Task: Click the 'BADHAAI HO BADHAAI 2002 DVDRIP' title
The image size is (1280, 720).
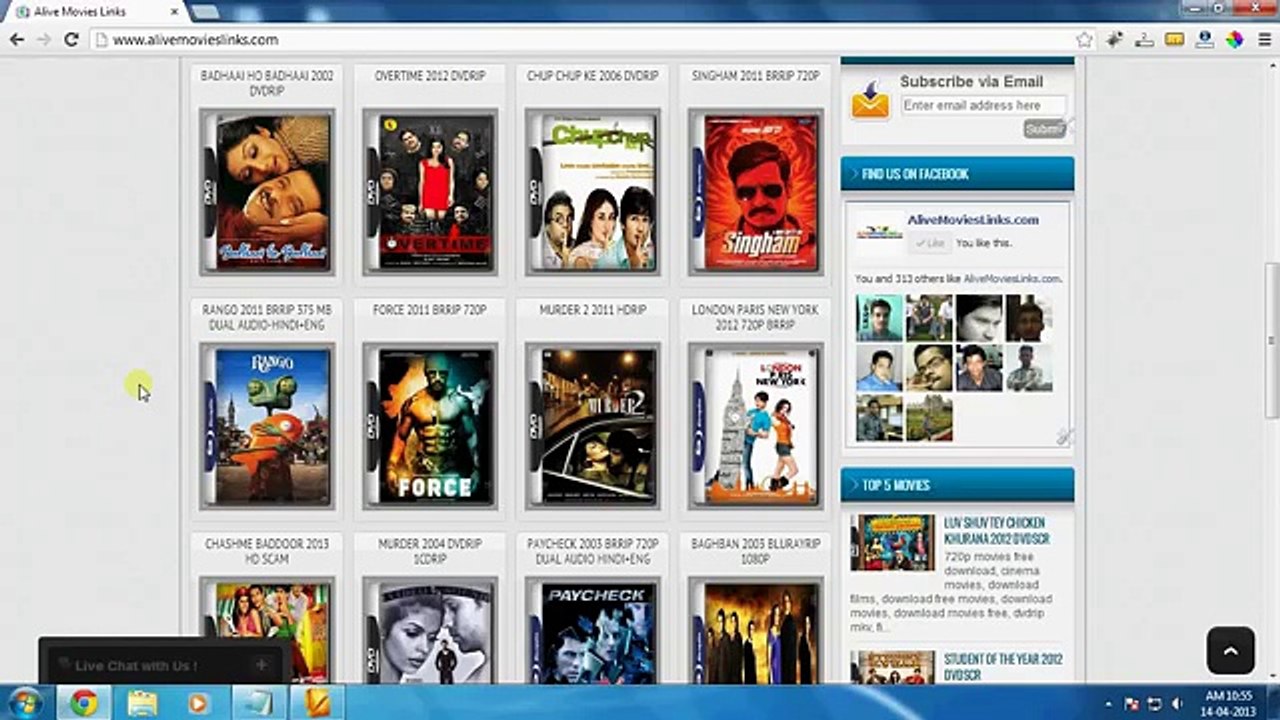Action: click(x=267, y=83)
